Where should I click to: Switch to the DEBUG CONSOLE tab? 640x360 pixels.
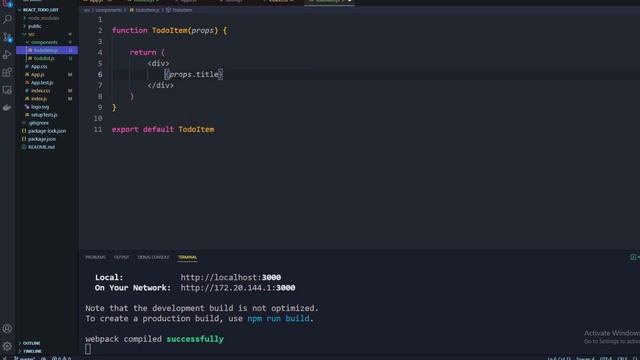tap(153, 257)
